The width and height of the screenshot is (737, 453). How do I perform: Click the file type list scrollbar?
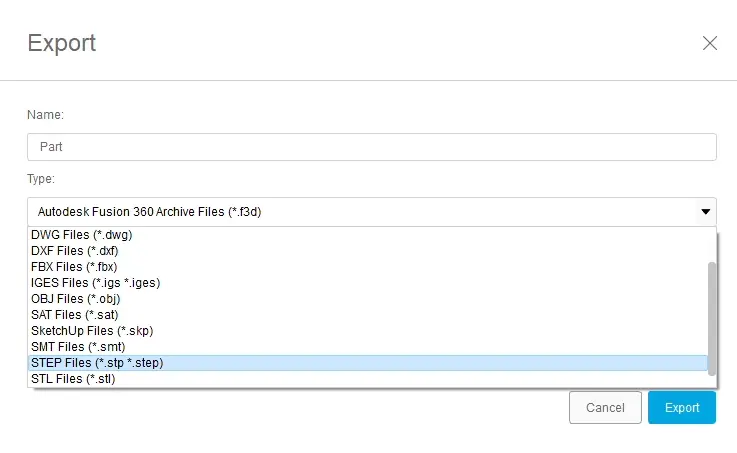coord(711,318)
